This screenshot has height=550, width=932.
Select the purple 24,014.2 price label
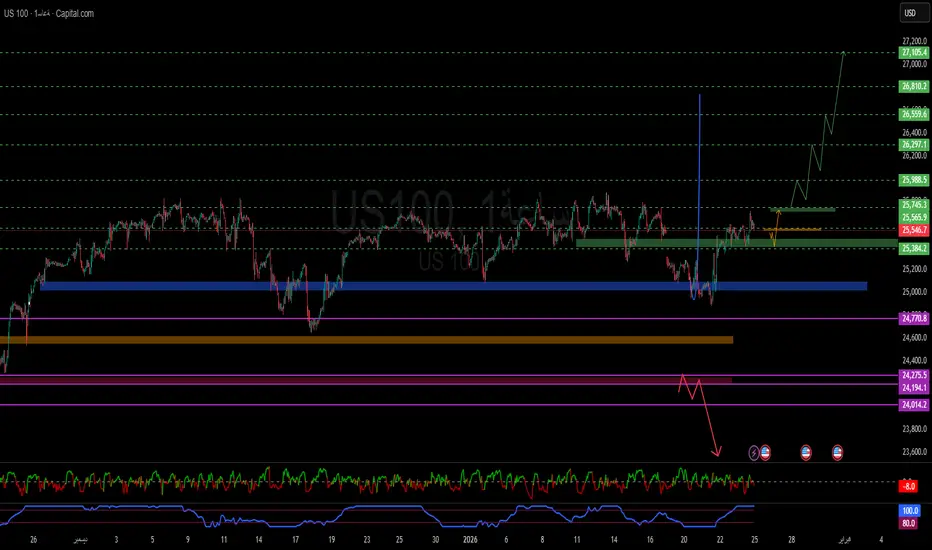(914, 404)
